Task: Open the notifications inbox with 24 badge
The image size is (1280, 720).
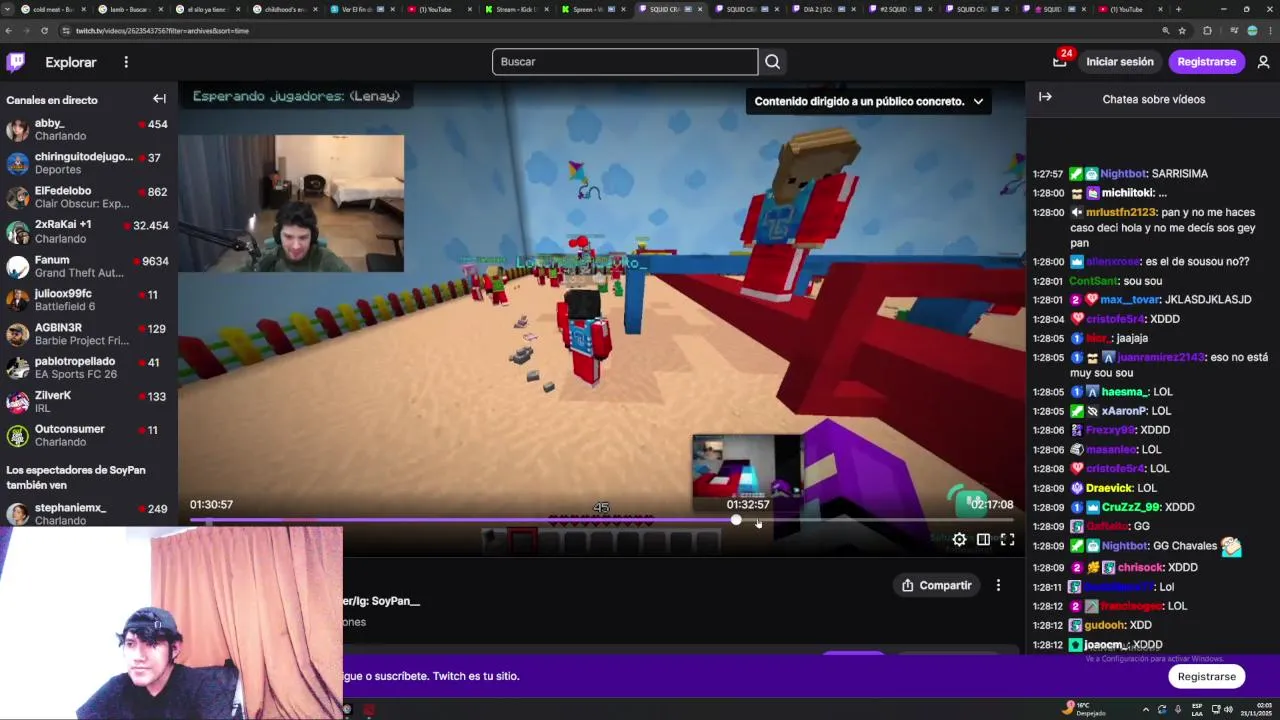Action: point(1060,62)
